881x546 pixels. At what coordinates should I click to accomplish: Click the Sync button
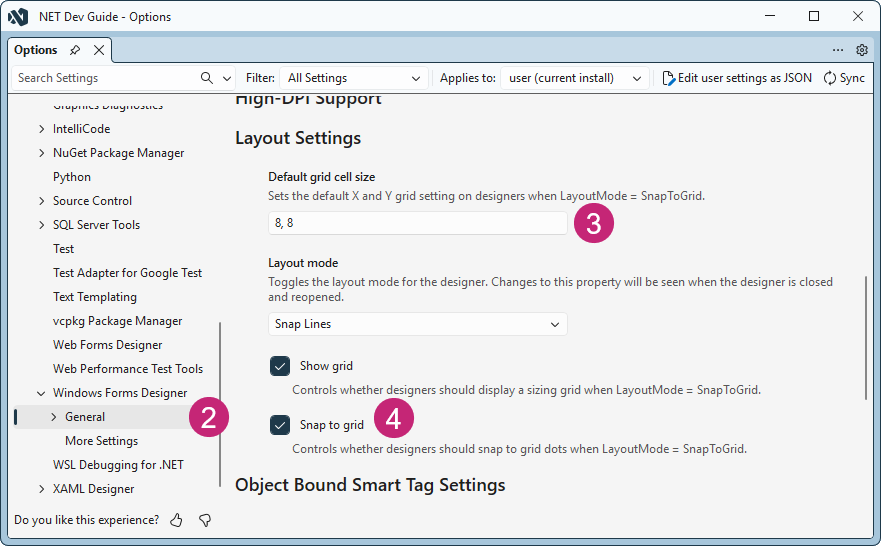pos(844,78)
